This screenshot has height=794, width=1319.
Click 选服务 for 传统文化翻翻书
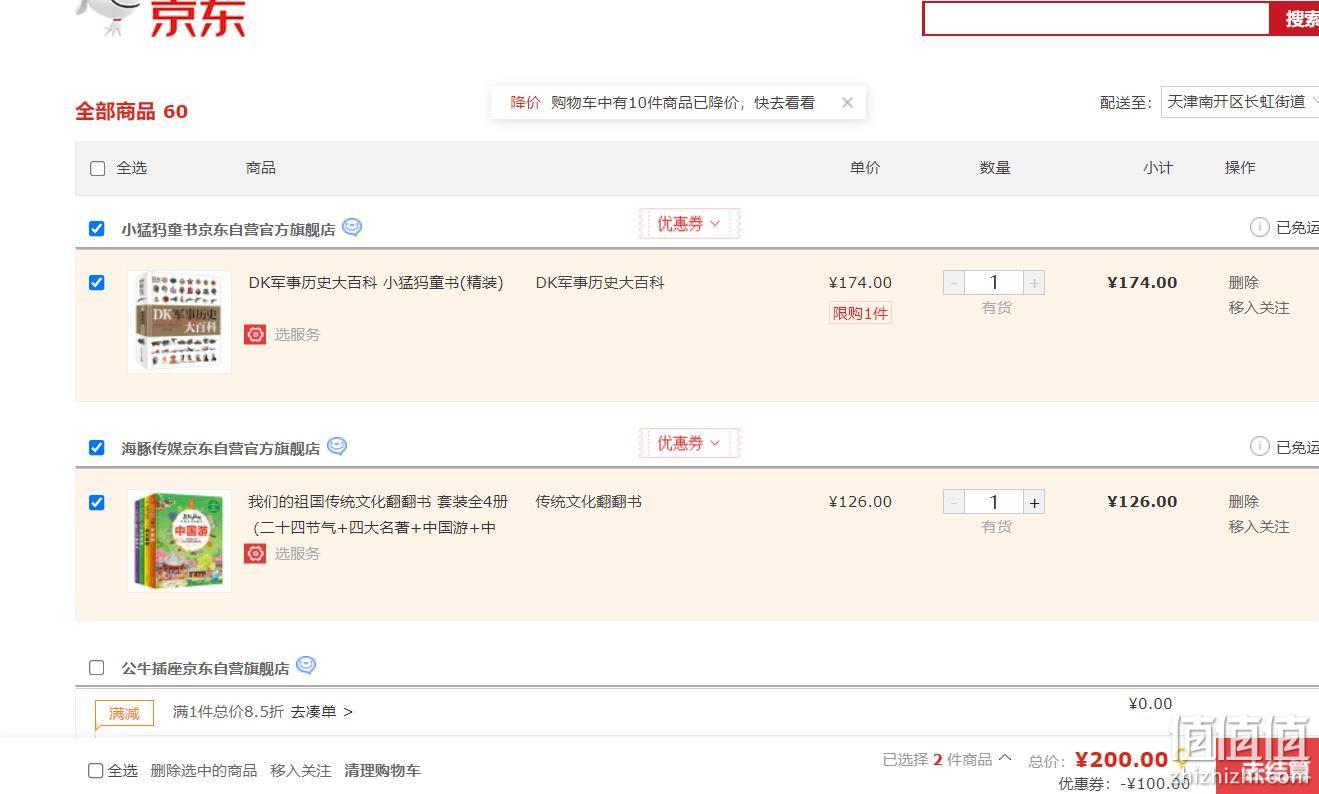[297, 553]
